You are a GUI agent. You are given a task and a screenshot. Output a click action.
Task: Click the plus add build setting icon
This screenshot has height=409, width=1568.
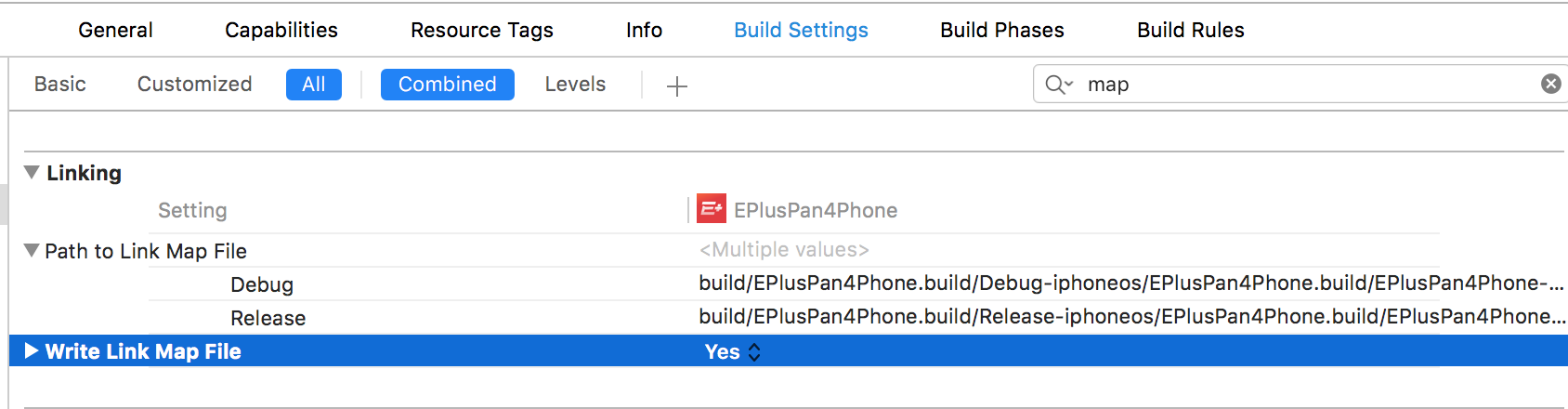coord(677,86)
